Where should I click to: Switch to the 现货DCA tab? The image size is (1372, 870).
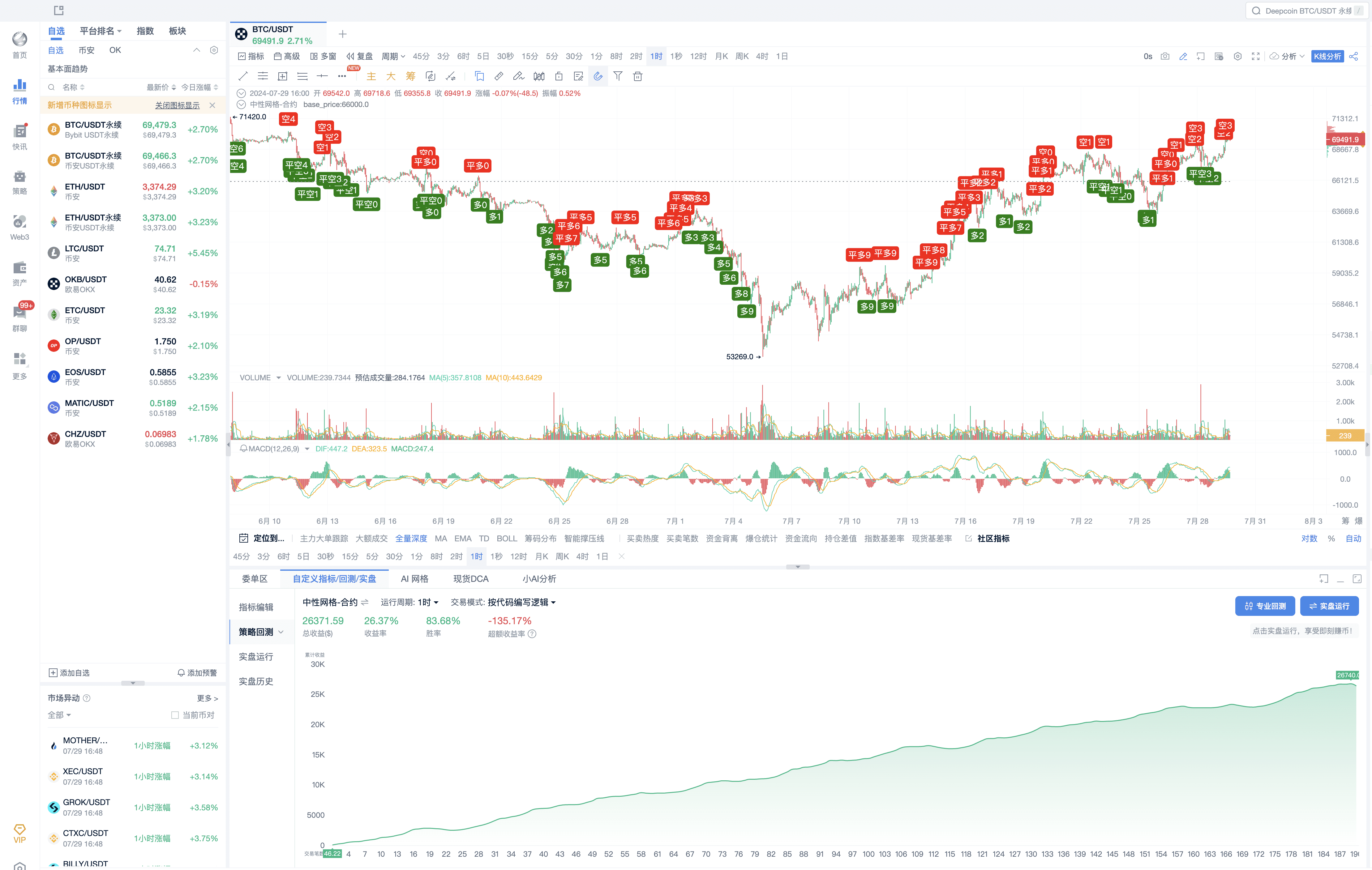coord(471,580)
